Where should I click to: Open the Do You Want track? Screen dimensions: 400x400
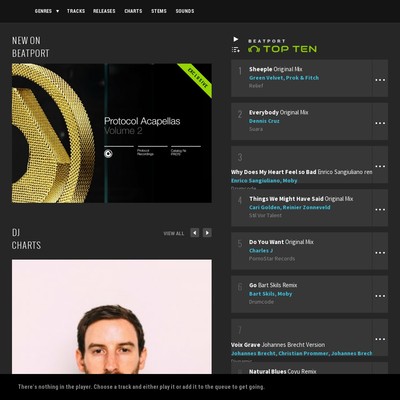[x=281, y=242]
